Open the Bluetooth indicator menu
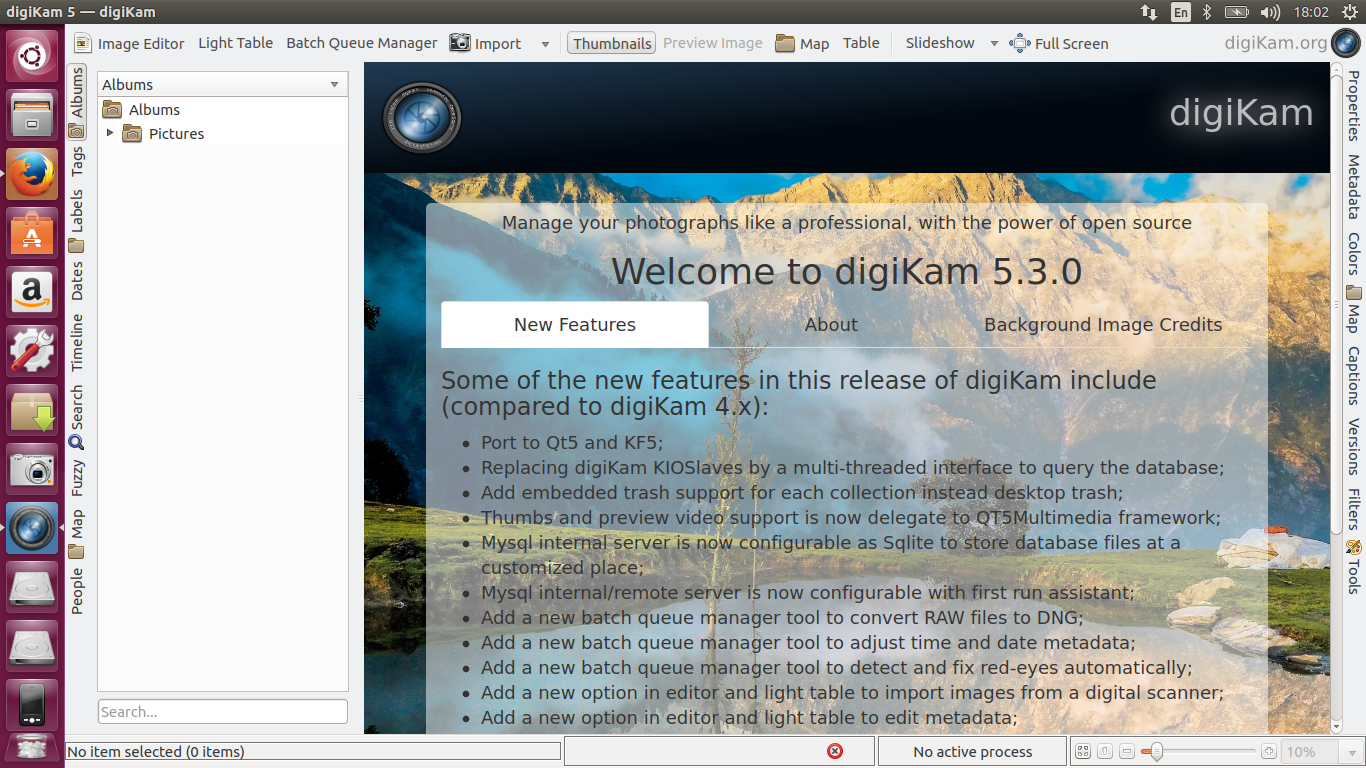1366x768 pixels. coord(1207,12)
